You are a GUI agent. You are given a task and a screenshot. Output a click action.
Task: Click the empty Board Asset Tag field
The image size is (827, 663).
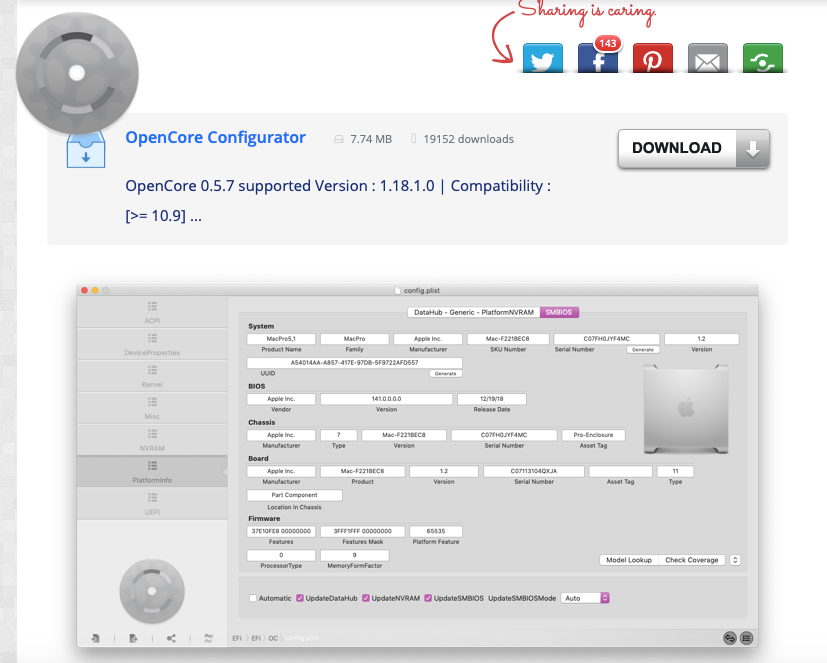pyautogui.click(x=620, y=471)
